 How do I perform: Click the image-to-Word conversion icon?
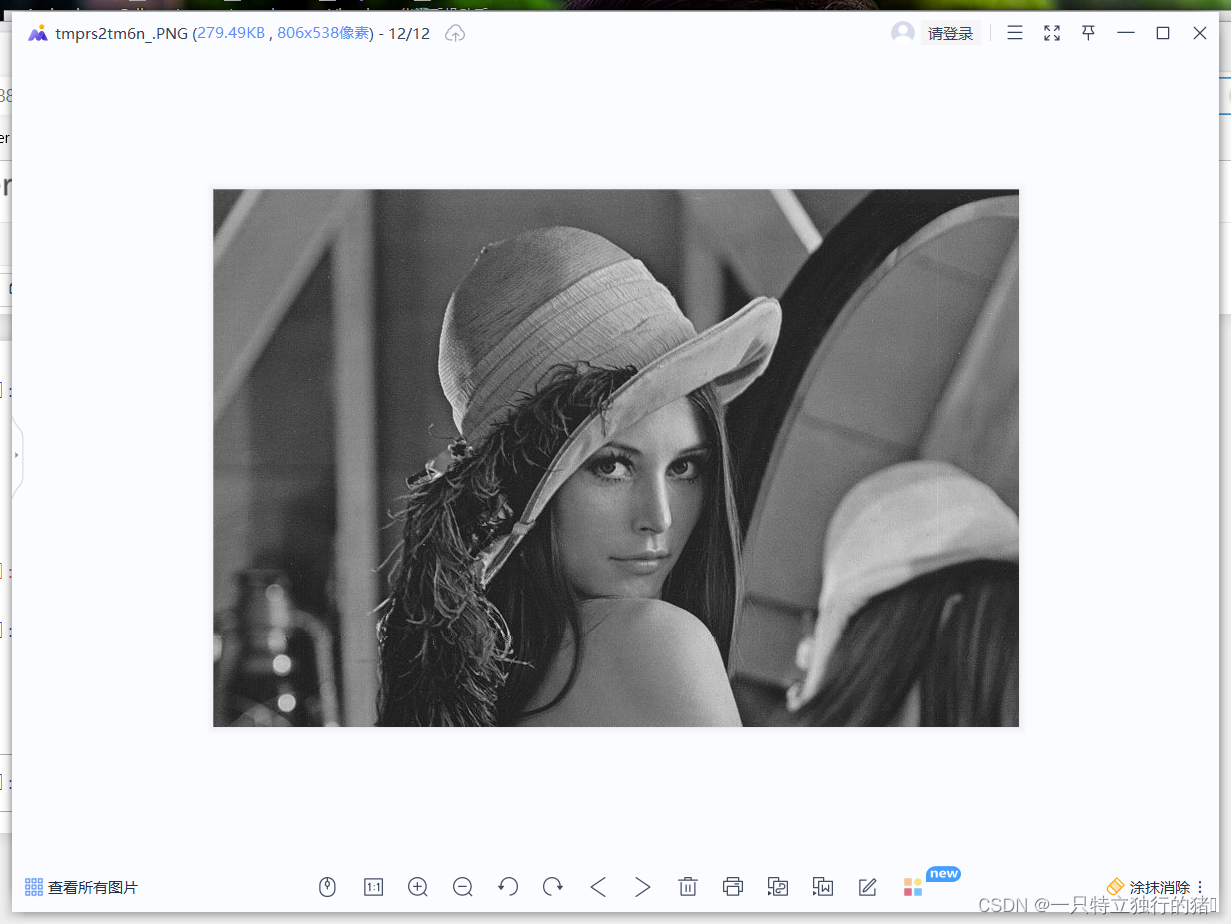click(x=823, y=887)
